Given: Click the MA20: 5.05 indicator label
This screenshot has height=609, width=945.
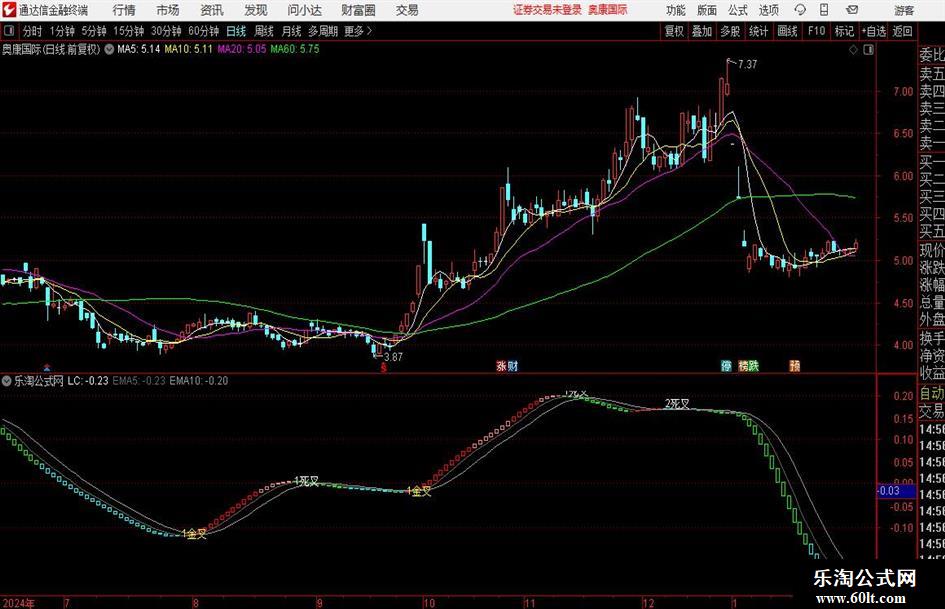Looking at the screenshot, I should click(x=242, y=49).
